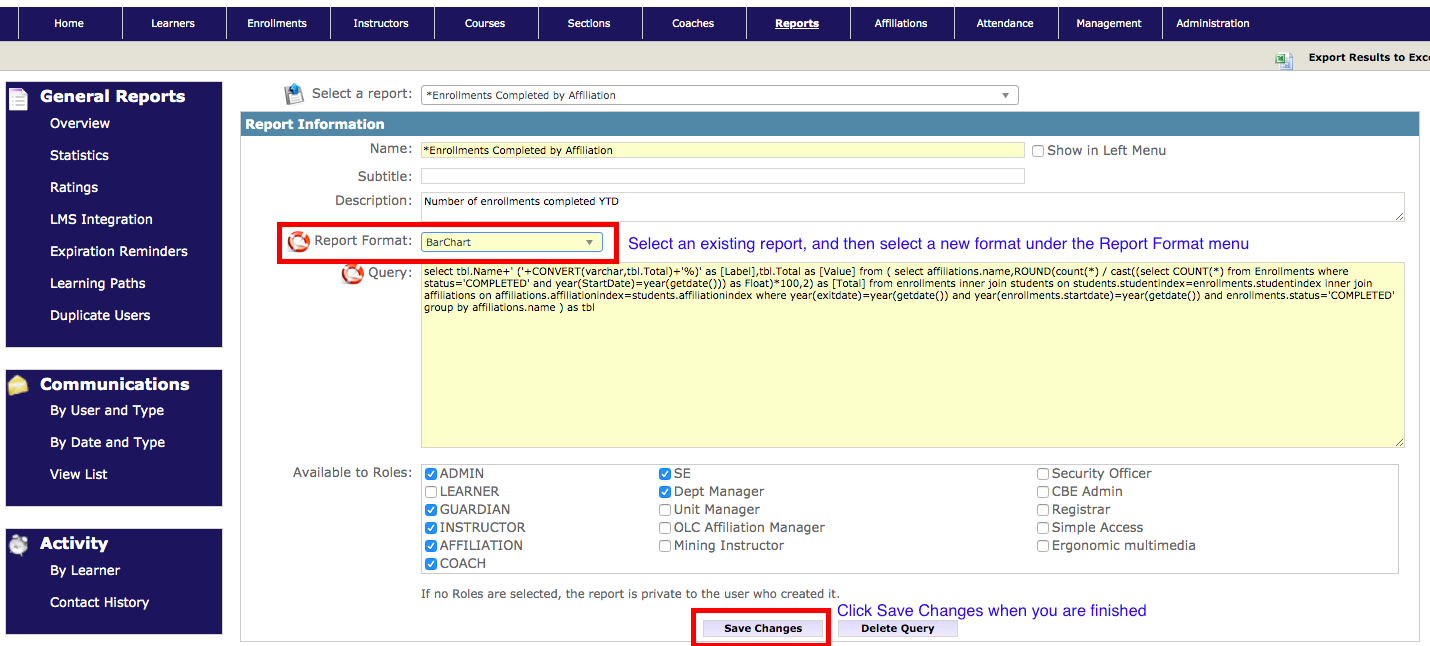Open the LMS Integration report link
Image resolution: width=1430 pixels, height=646 pixels.
tap(101, 220)
